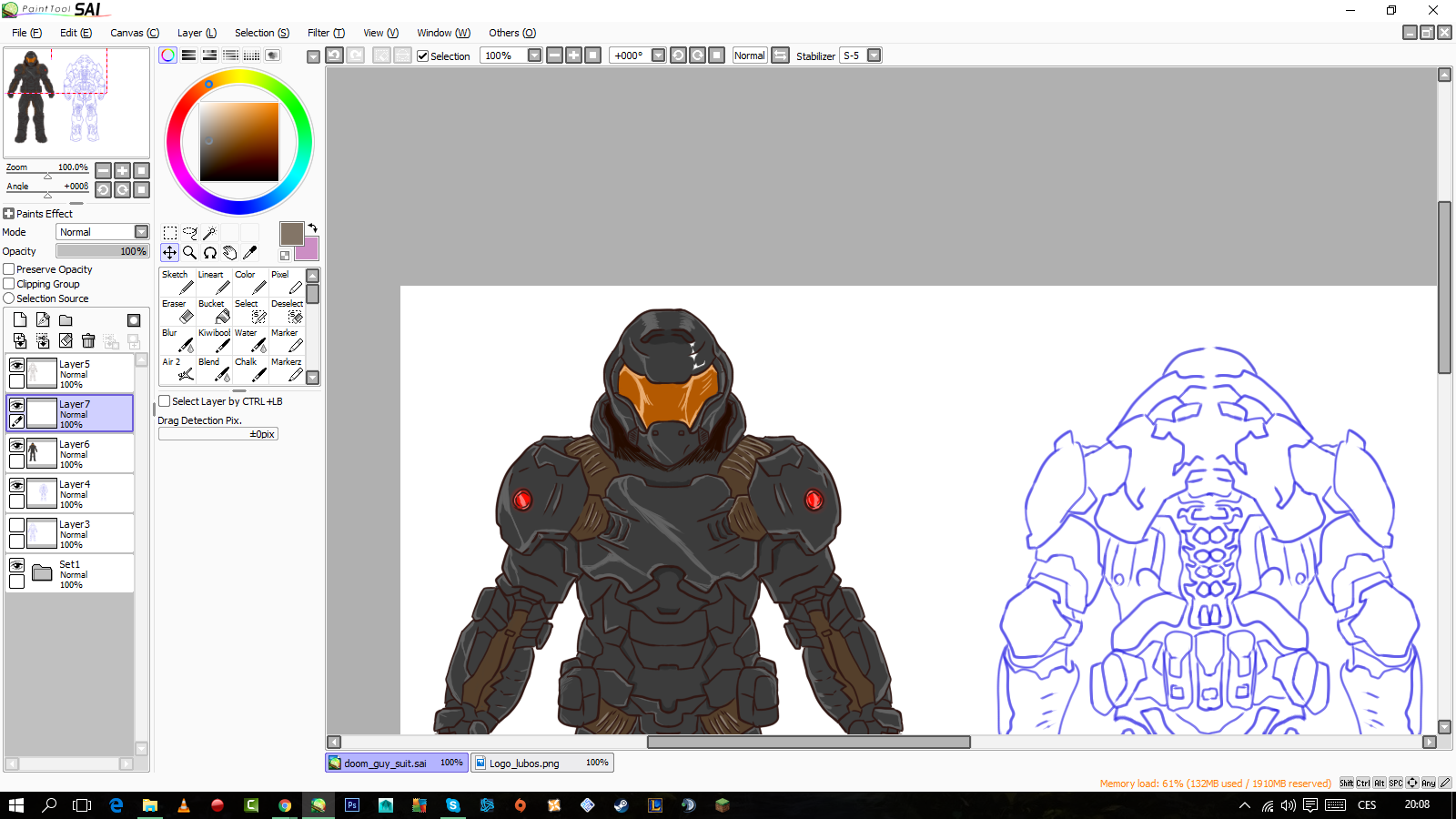Show hidden system tray icons
The height and width of the screenshot is (819, 1456).
click(1244, 805)
